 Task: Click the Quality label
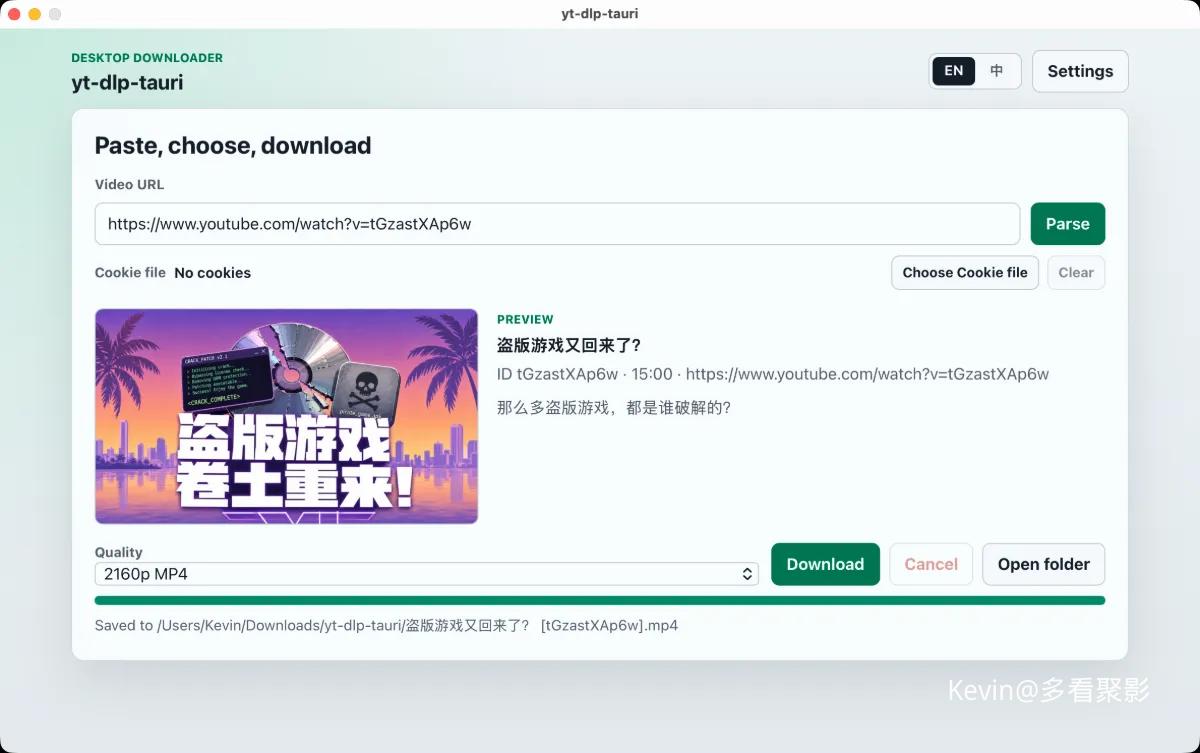119,552
